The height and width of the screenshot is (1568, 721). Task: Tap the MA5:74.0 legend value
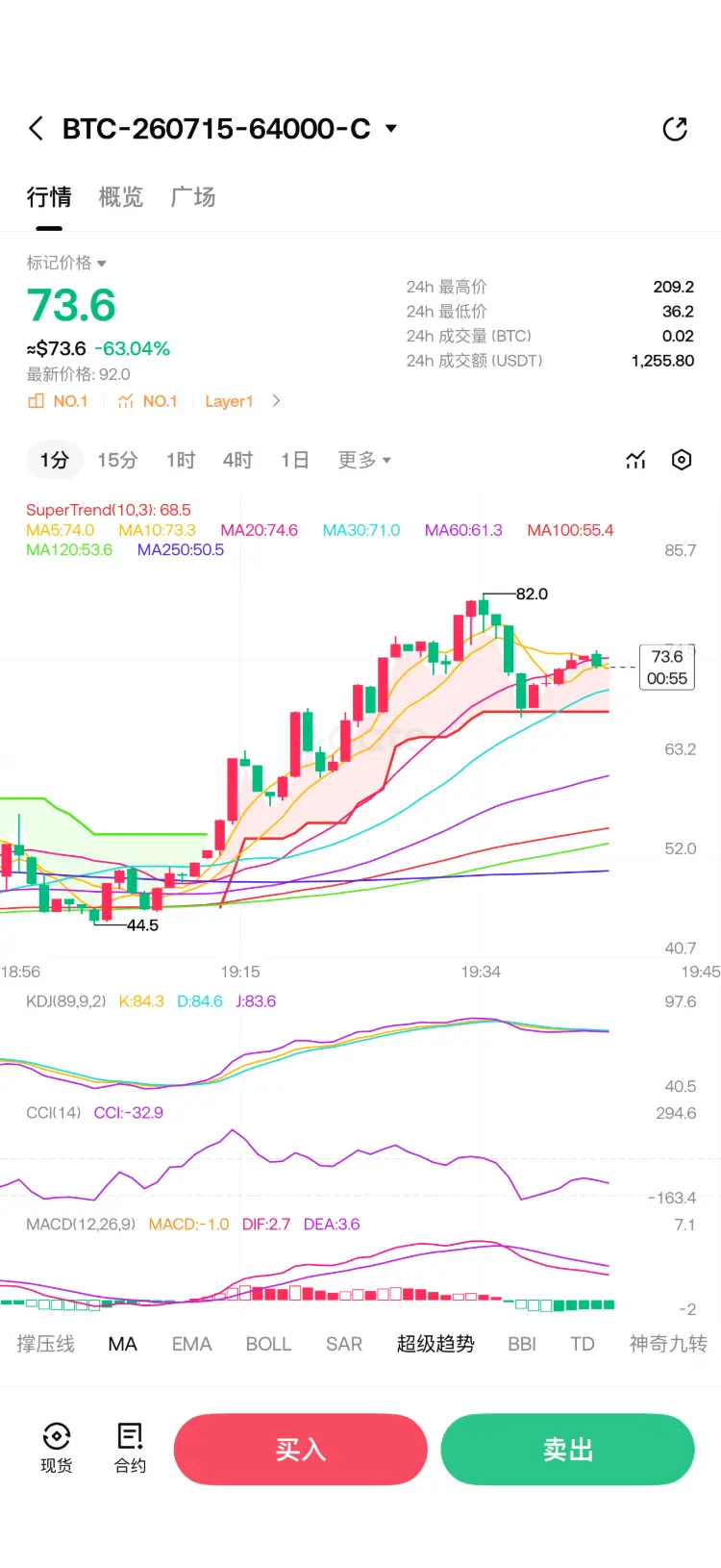click(61, 530)
